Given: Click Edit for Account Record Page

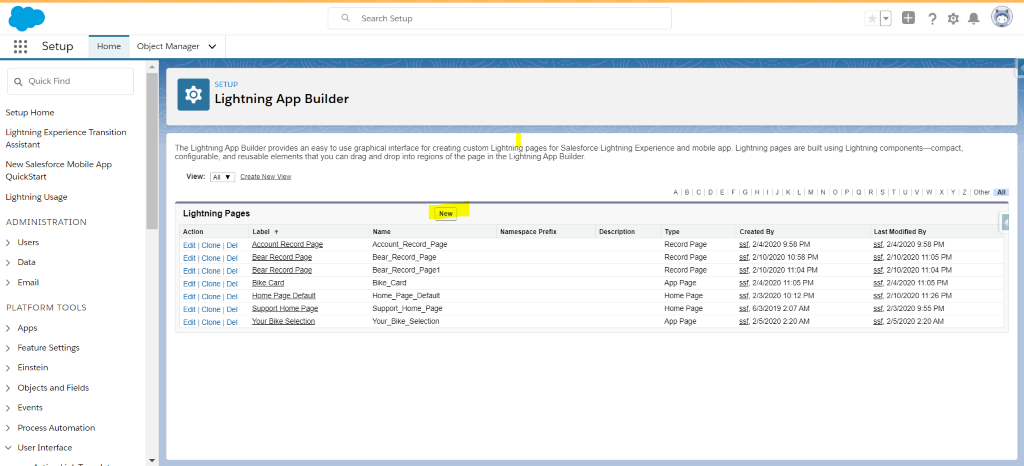Looking at the screenshot, I should click(189, 245).
